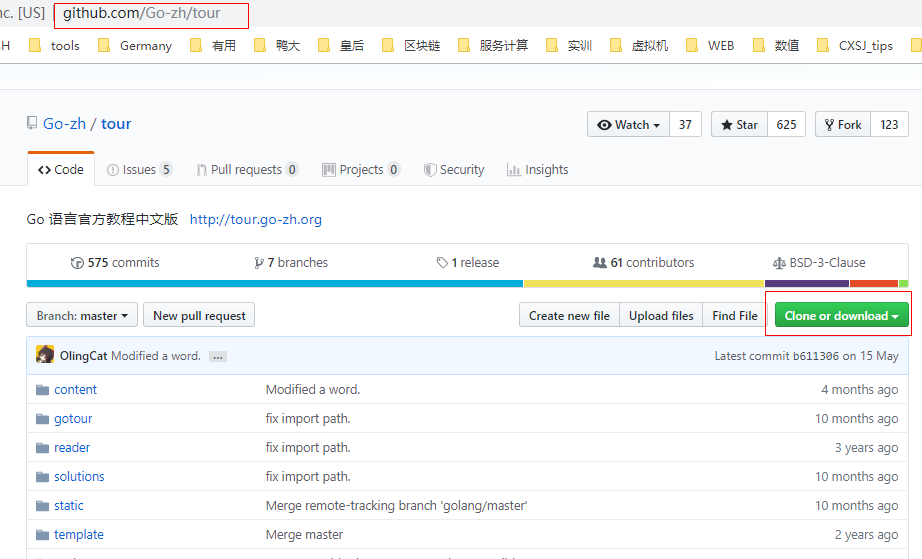
Task: Open the Go-zh organization link
Action: 64,123
